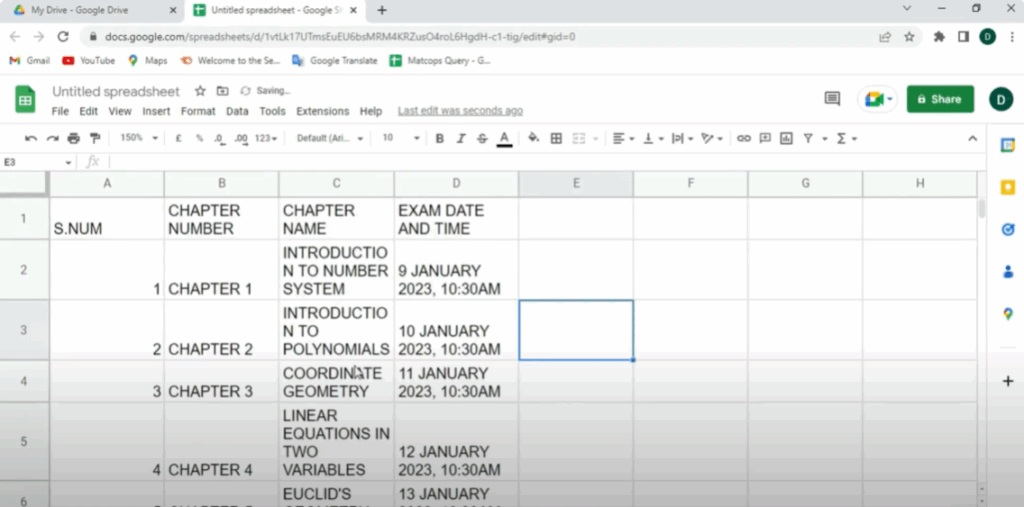The height and width of the screenshot is (507, 1024).
Task: Toggle bold formatting
Action: coord(439,138)
